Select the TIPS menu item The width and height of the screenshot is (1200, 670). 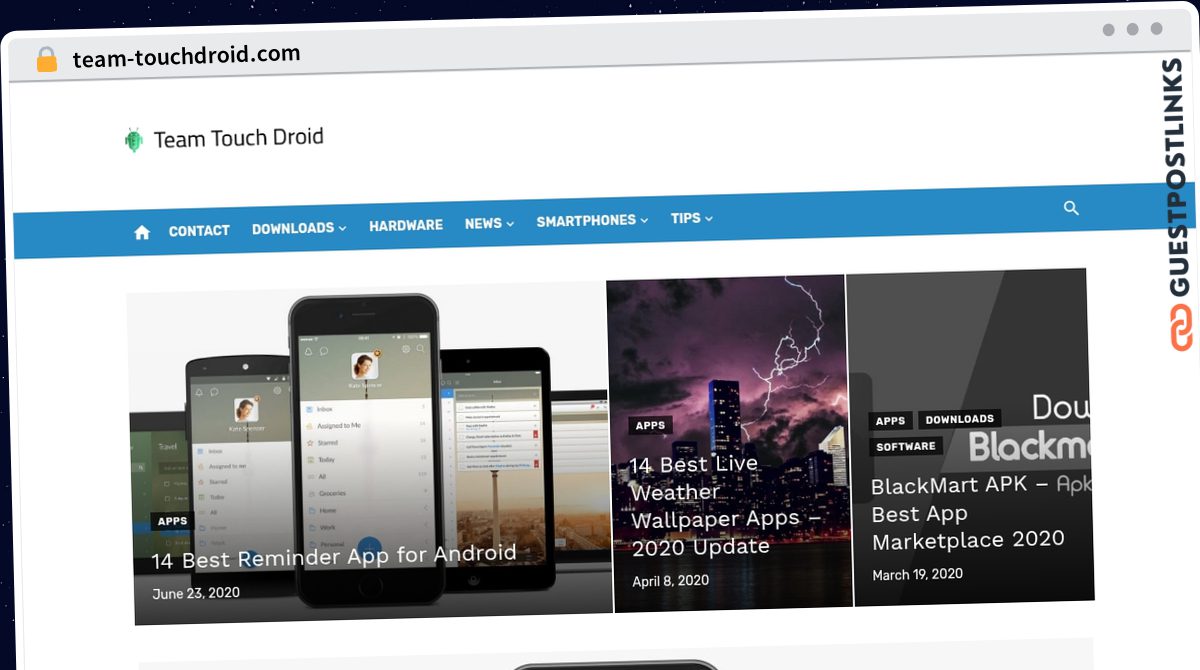tap(686, 218)
